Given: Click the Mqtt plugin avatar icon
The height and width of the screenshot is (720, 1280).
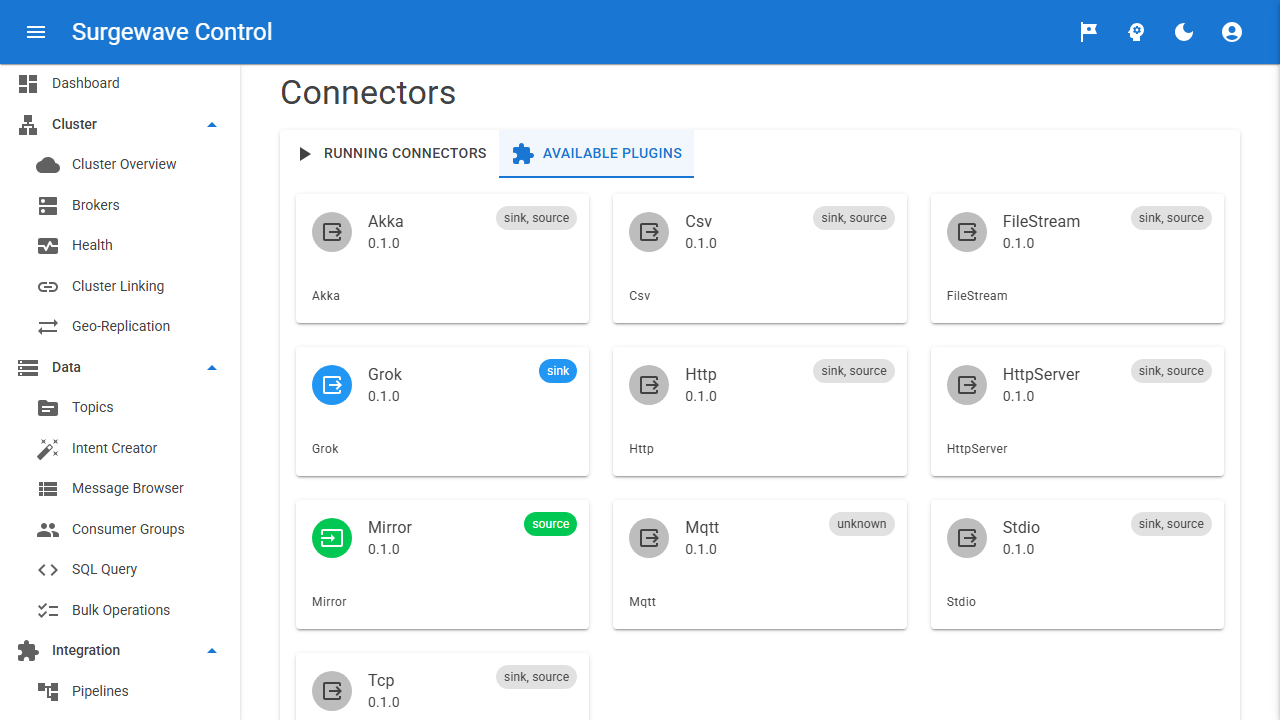Looking at the screenshot, I should (x=649, y=538).
